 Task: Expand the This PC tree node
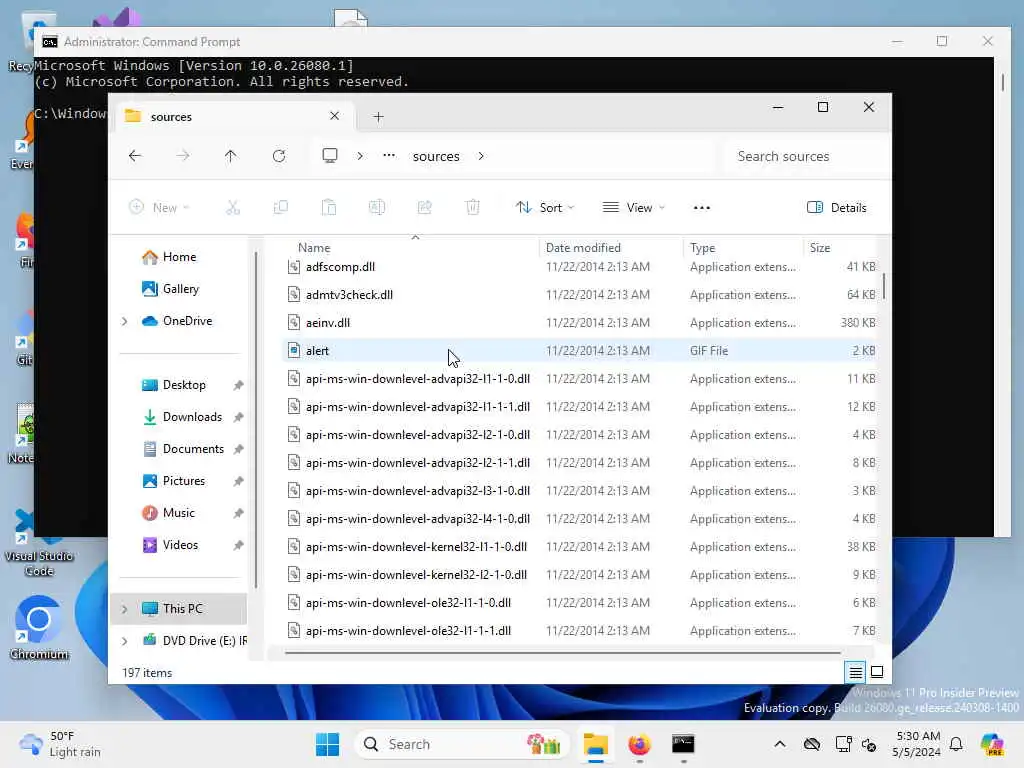125,609
